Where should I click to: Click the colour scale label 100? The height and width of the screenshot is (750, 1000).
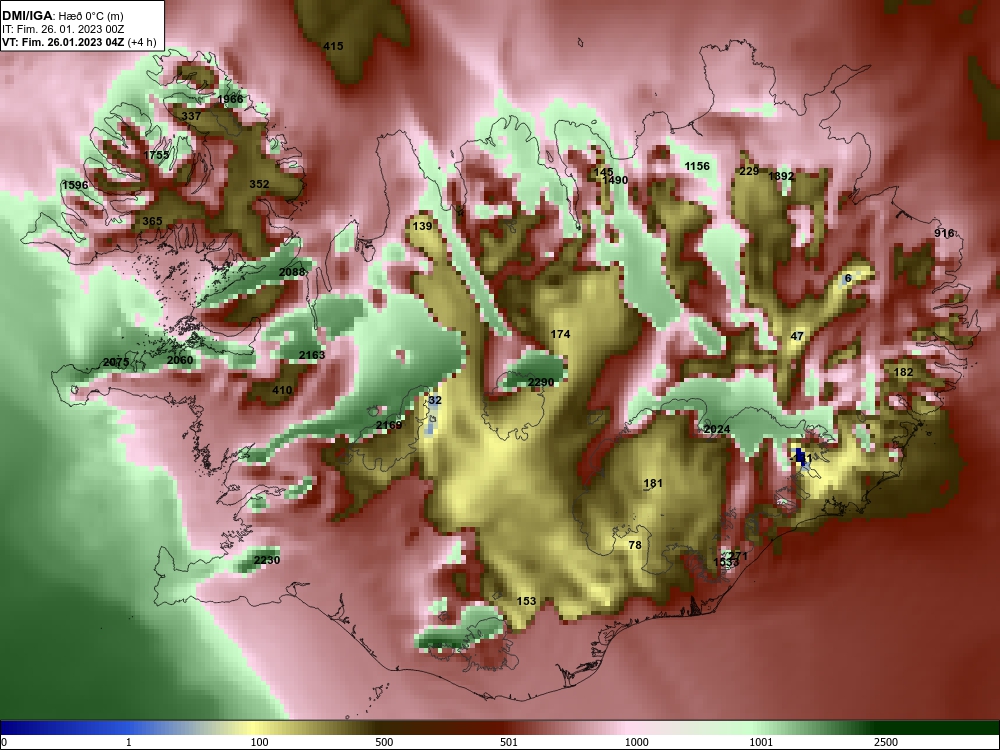click(259, 742)
